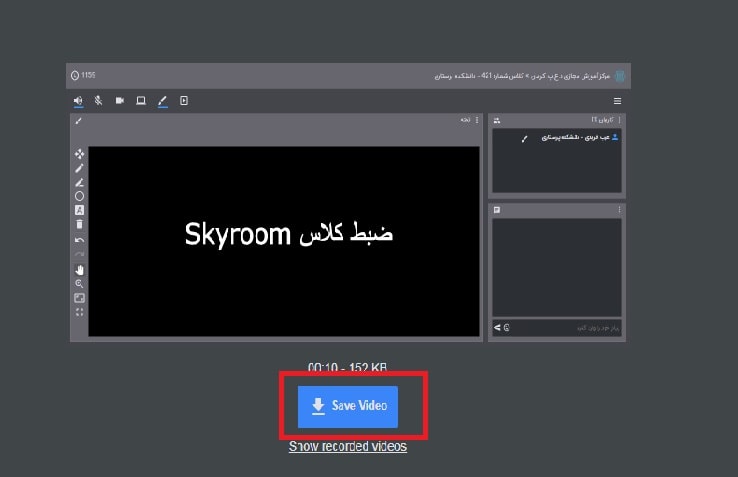Select the move arrows tool
Image resolution: width=738 pixels, height=477 pixels.
coord(80,154)
